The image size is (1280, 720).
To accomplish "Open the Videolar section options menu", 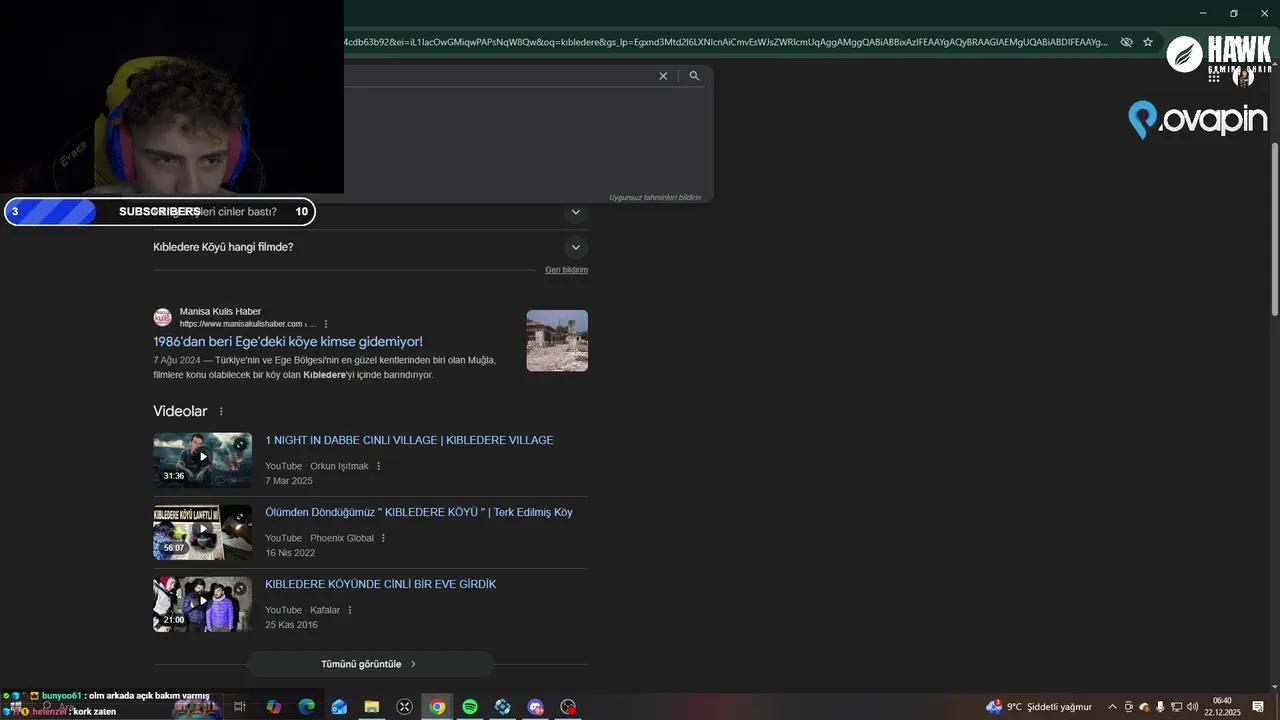I will (x=221, y=412).
